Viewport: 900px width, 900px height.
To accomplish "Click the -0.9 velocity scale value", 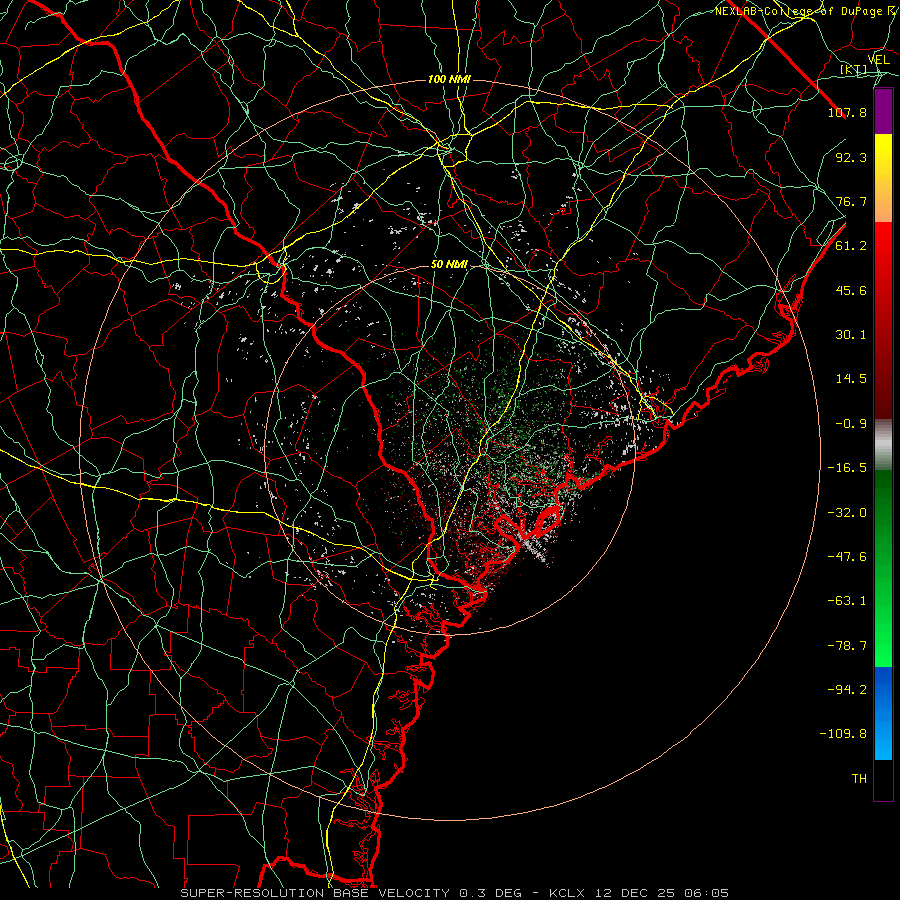I will click(x=851, y=424).
